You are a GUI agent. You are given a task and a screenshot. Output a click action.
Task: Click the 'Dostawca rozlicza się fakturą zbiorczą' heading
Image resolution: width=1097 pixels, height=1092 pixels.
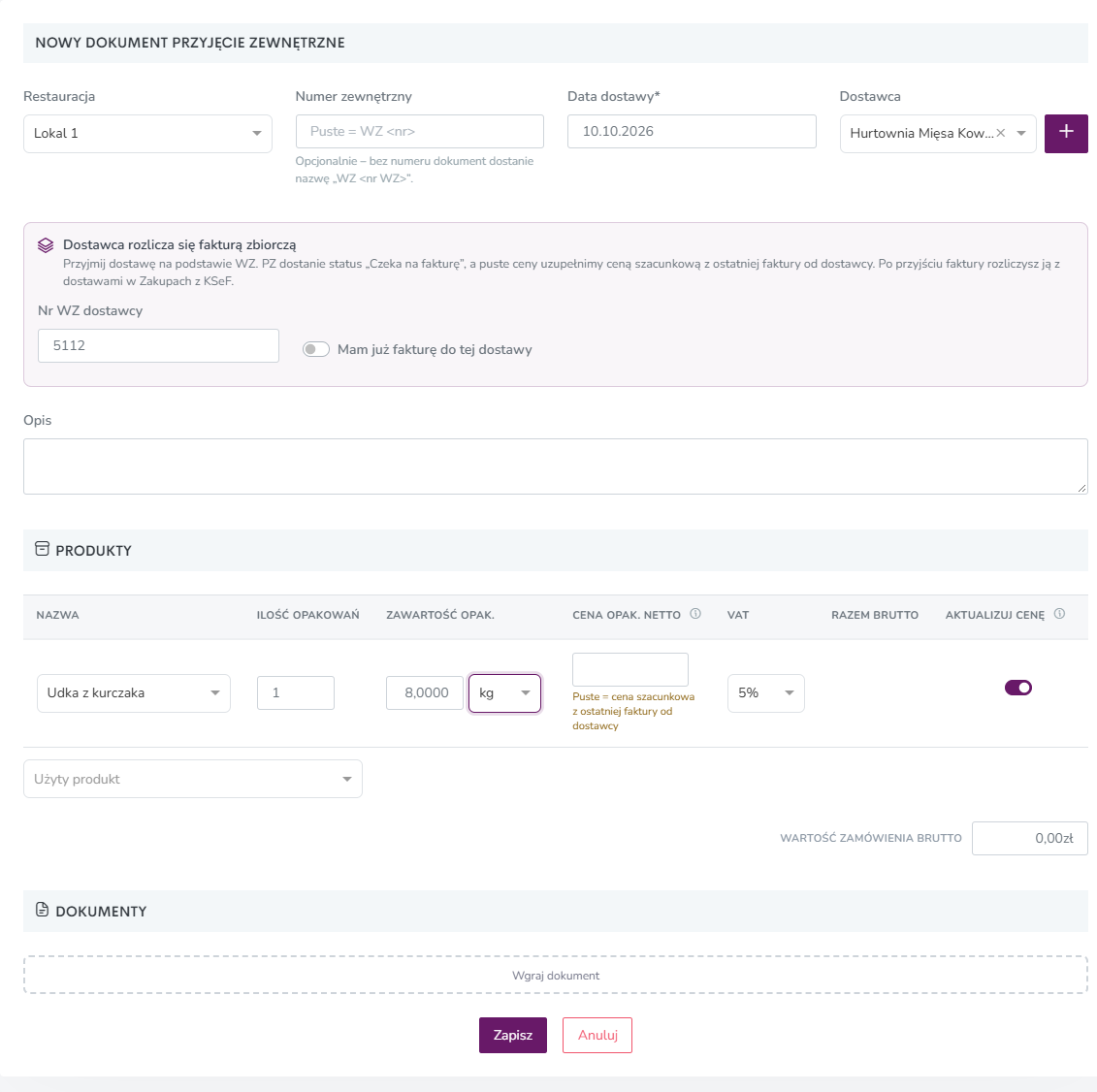179,244
